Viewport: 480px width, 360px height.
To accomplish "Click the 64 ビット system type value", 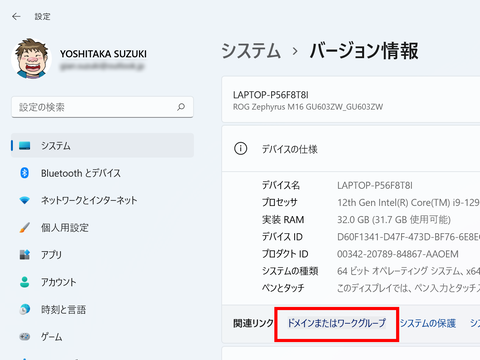I will 408,271.
